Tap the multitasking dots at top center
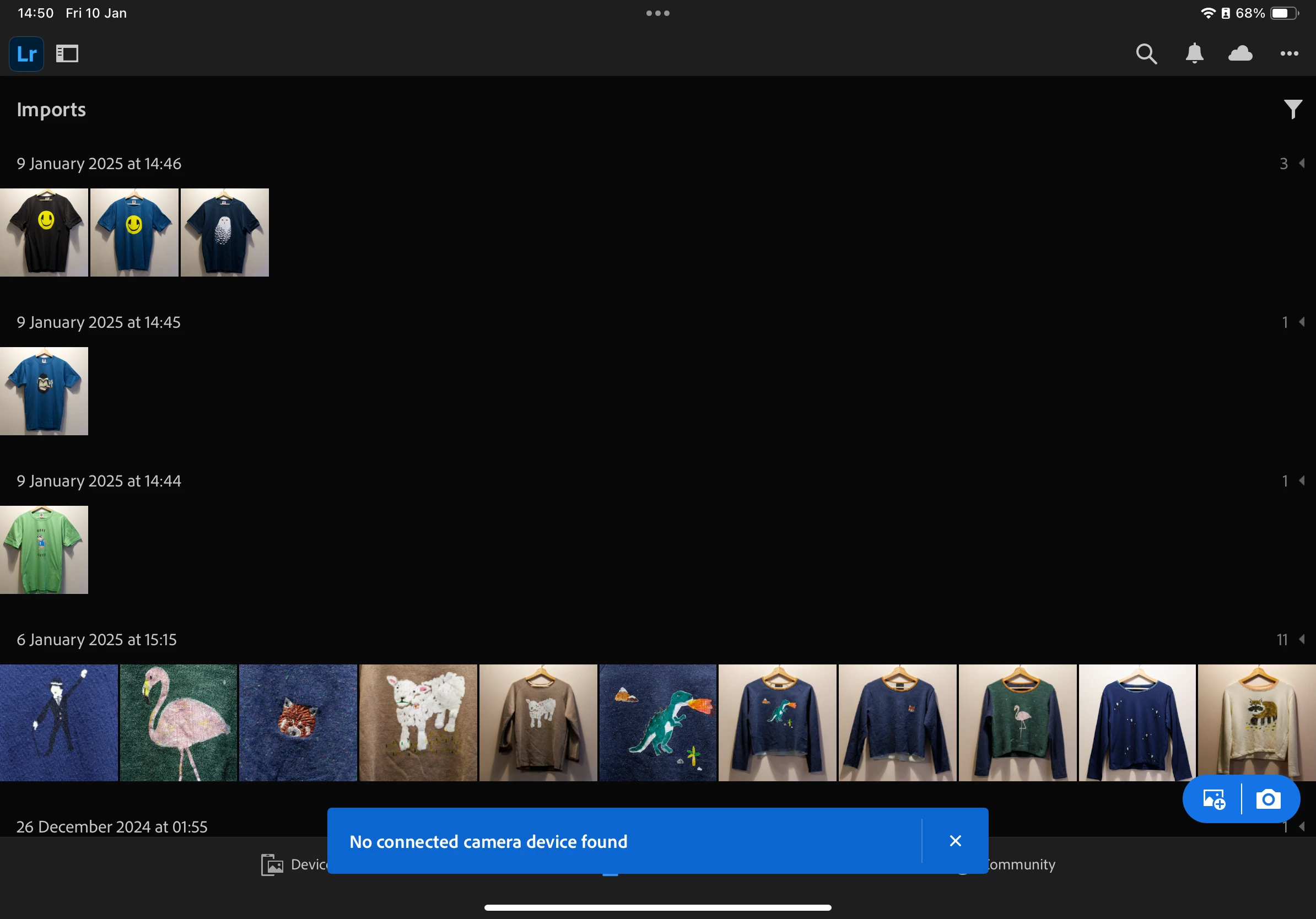The image size is (1316, 919). point(657,13)
